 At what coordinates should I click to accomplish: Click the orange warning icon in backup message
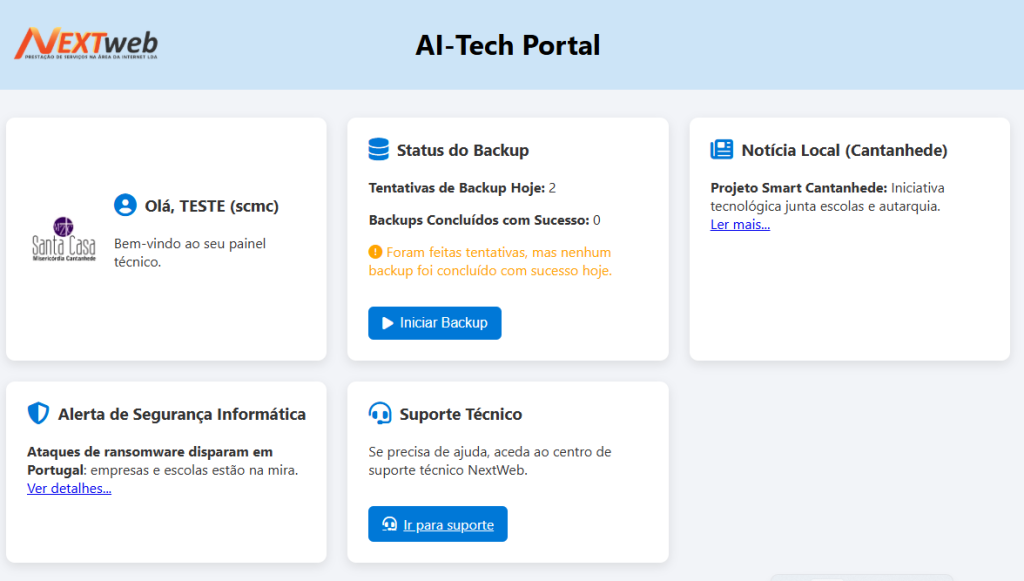pyautogui.click(x=375, y=252)
